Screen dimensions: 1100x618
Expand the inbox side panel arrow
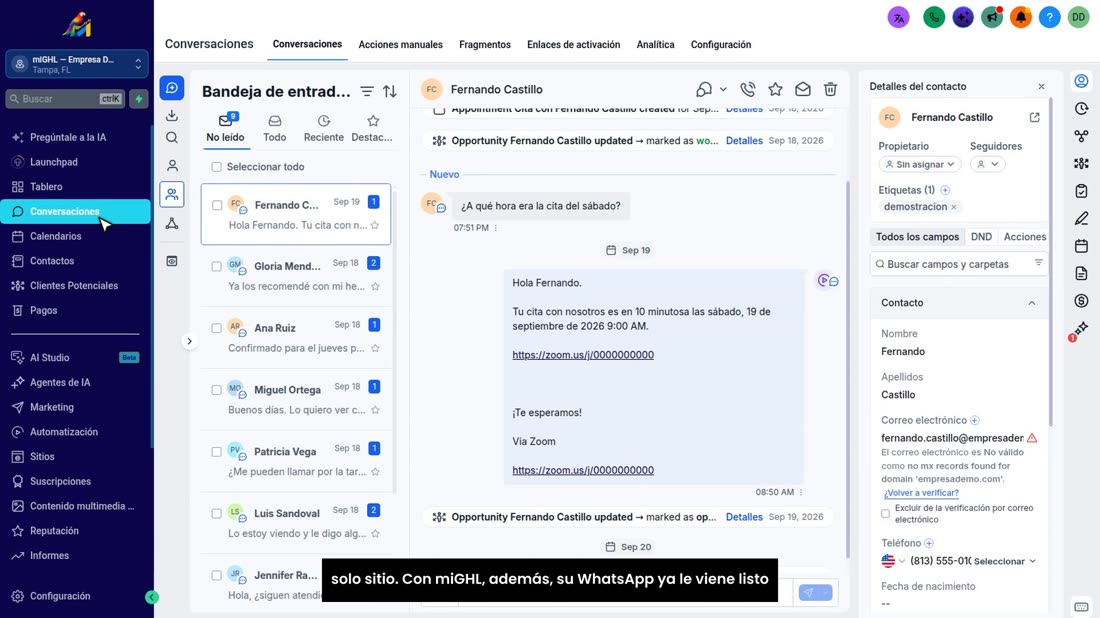click(x=189, y=342)
